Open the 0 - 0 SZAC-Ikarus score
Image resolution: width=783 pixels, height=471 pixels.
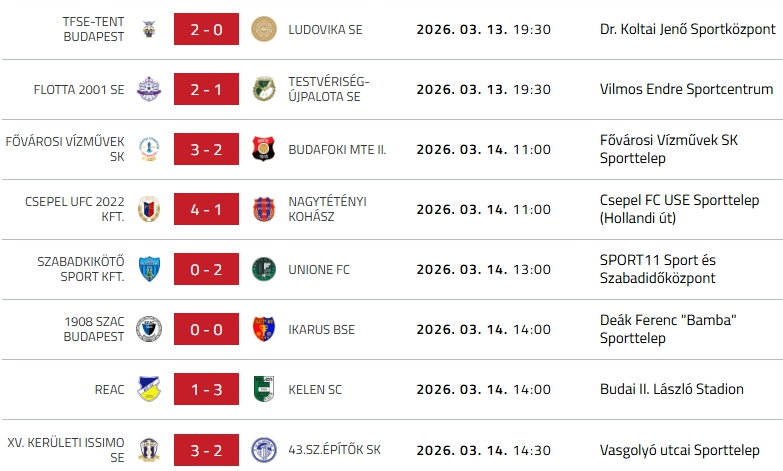click(207, 329)
